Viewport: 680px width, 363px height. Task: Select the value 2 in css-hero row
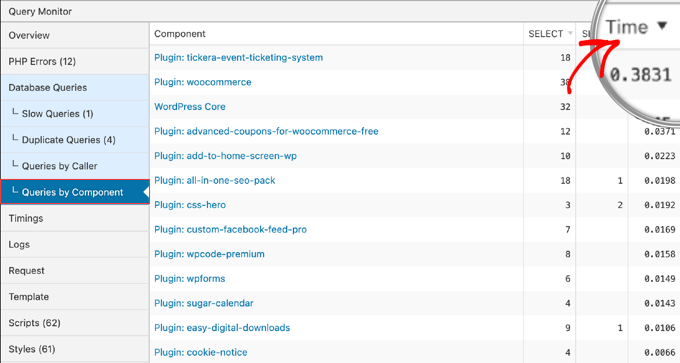tap(620, 205)
